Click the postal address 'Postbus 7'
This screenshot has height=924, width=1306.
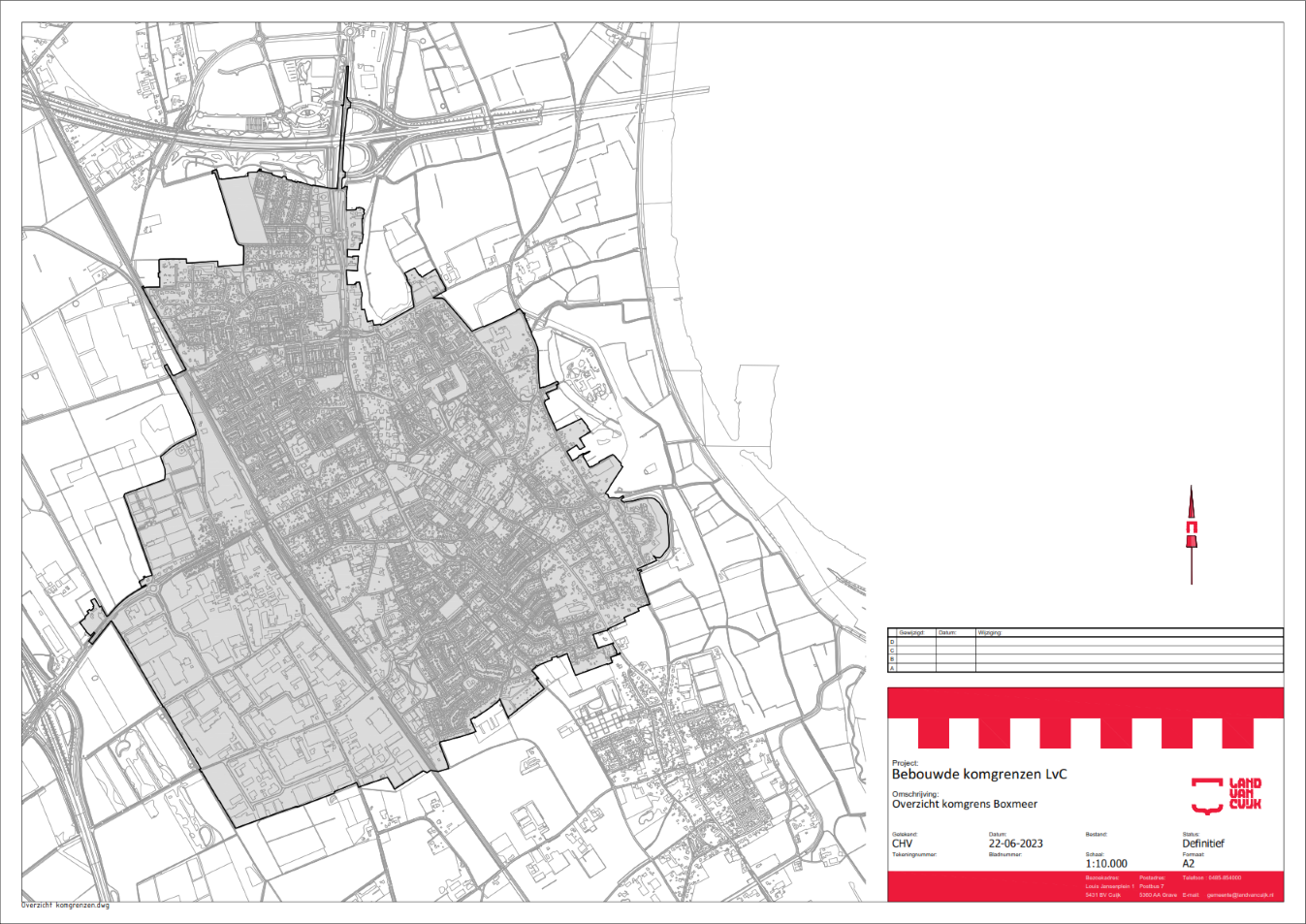coord(1152,886)
